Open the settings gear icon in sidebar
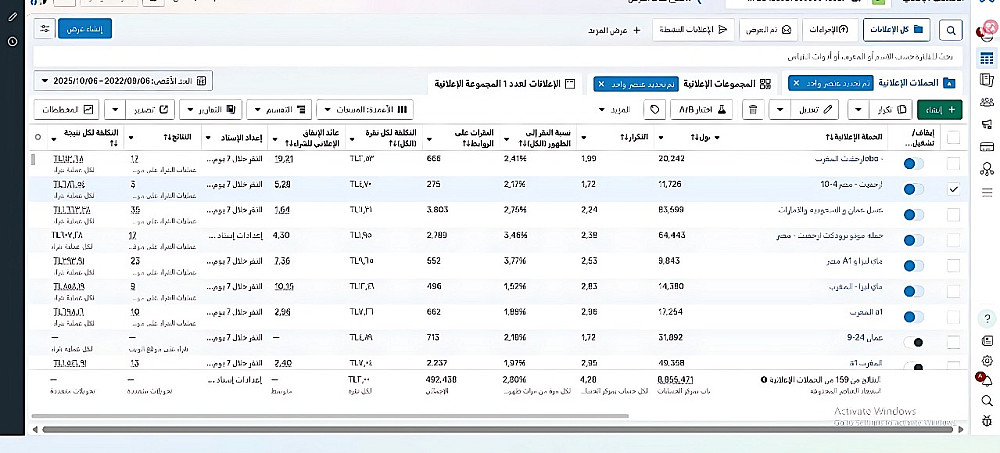The width and height of the screenshot is (1000, 453). pyautogui.click(x=987, y=360)
